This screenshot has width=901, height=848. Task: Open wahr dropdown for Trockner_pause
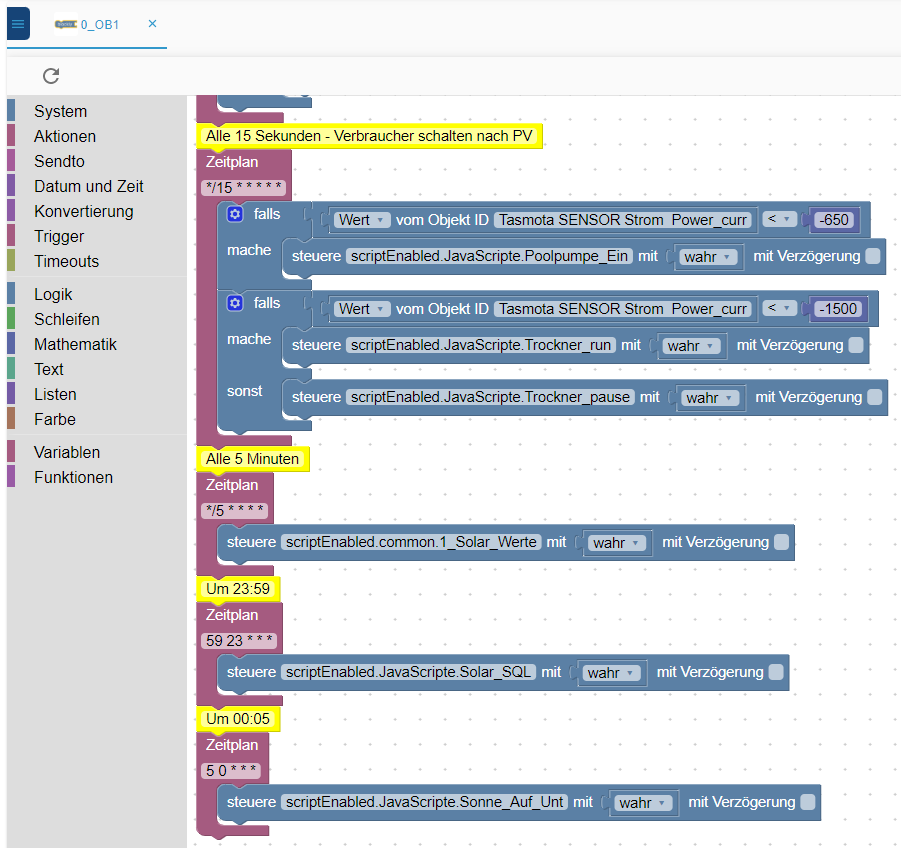coord(710,398)
